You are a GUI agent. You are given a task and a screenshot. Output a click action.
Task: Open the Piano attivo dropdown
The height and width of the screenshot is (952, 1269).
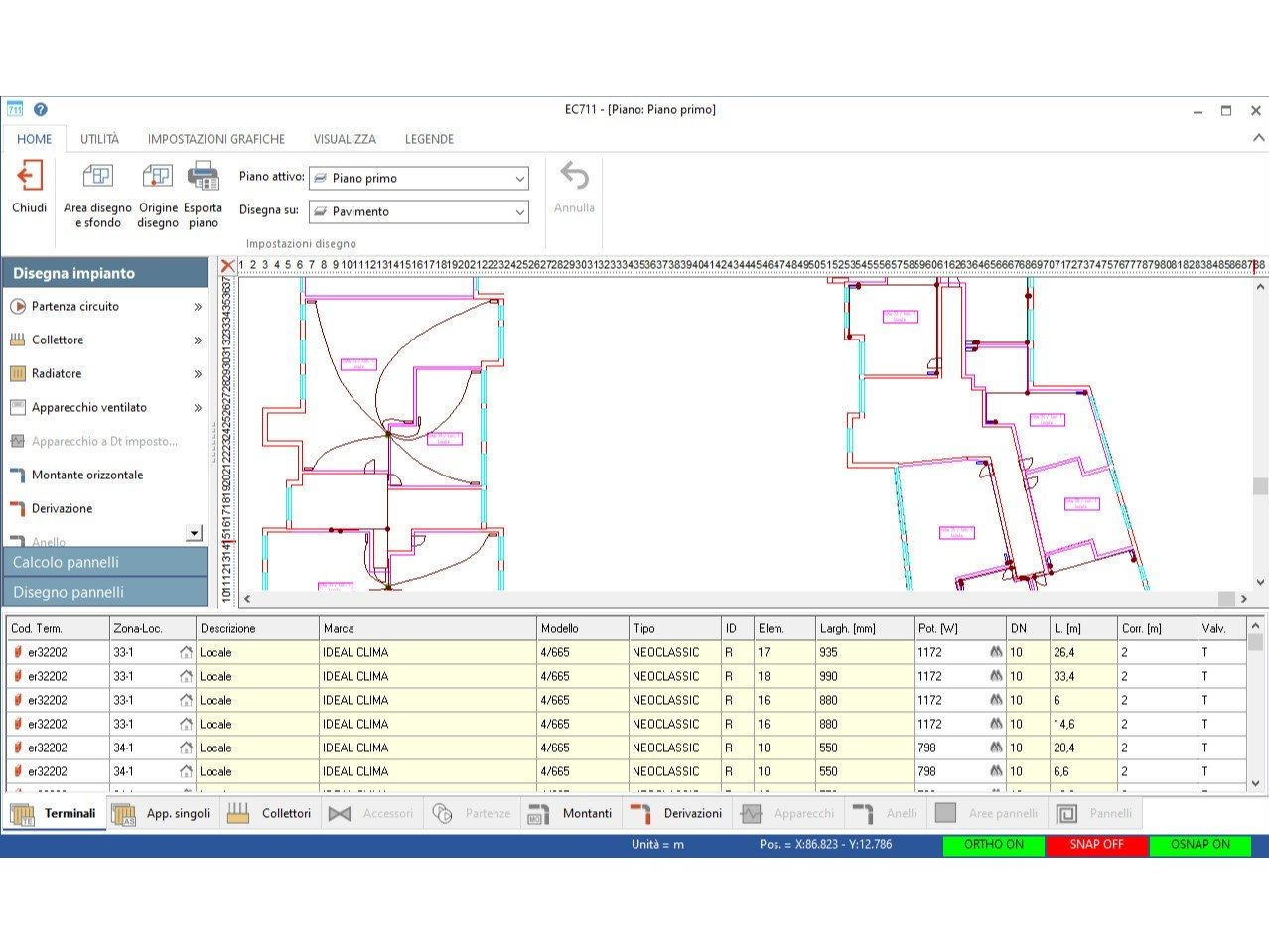coord(418,179)
